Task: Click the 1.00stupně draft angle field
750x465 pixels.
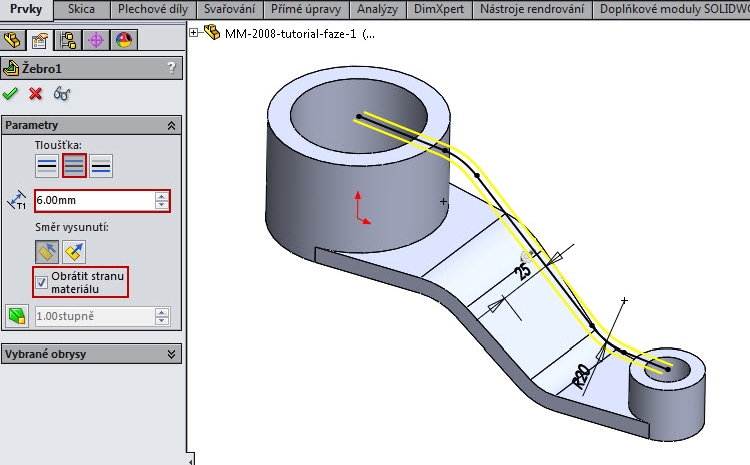Action: [x=95, y=316]
